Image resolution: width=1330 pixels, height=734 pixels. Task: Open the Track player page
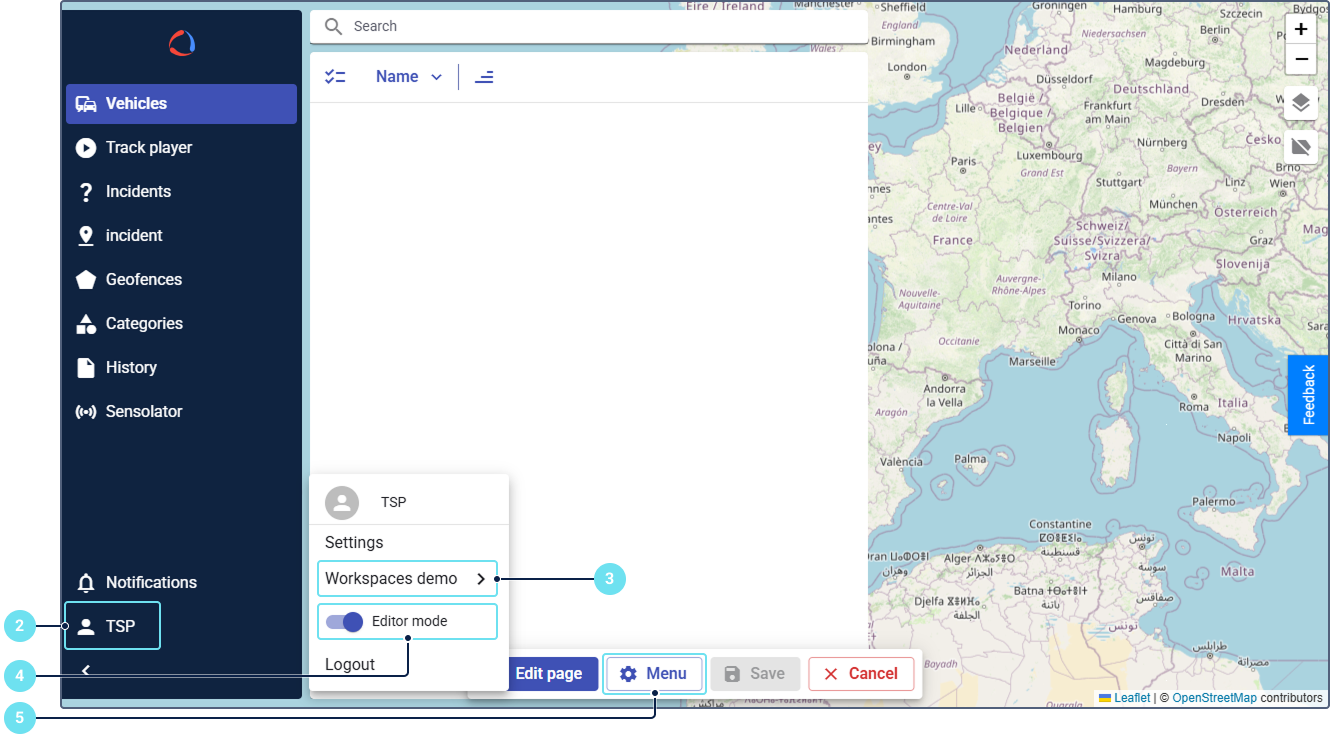(182, 148)
